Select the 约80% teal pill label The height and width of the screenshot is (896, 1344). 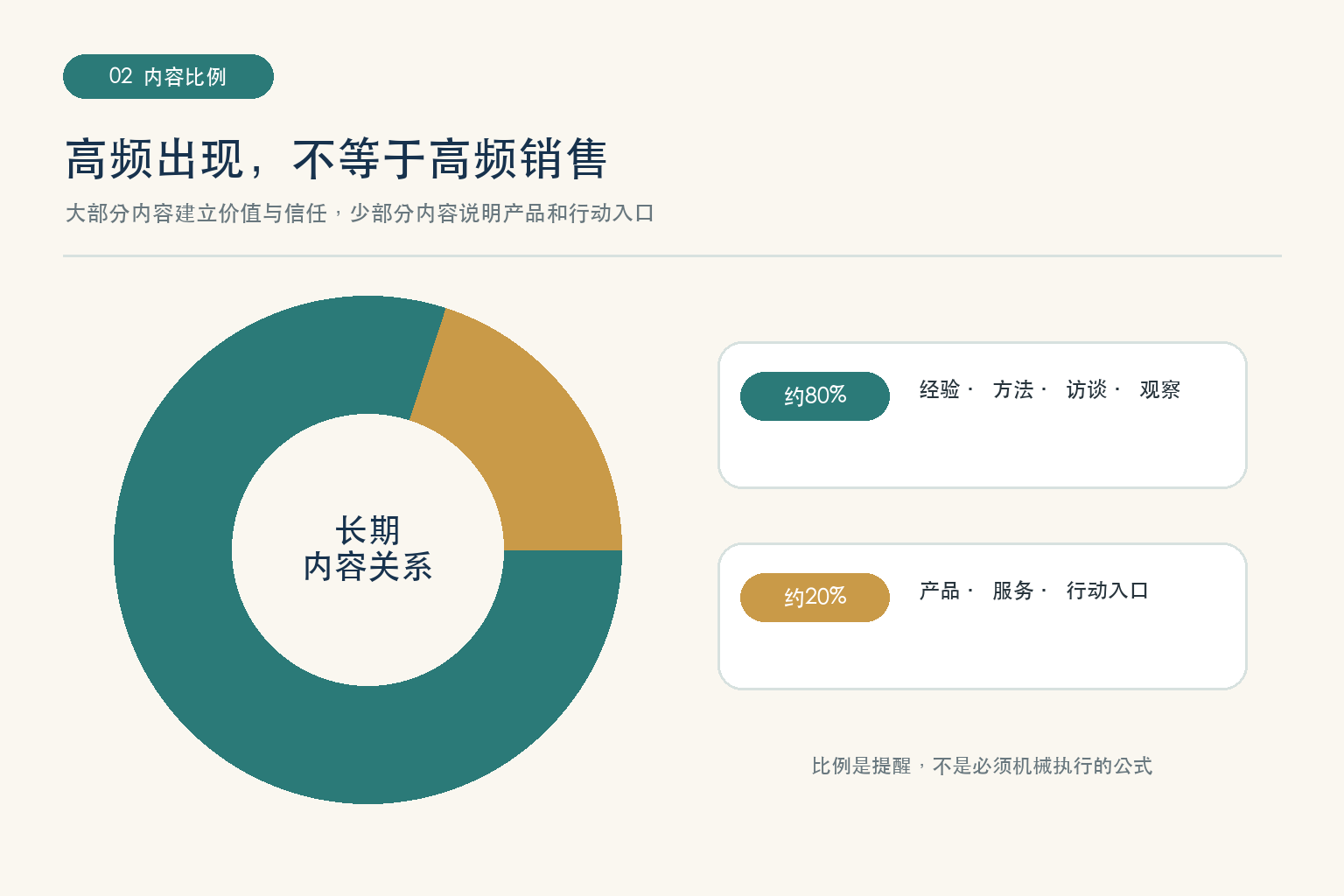click(x=815, y=395)
